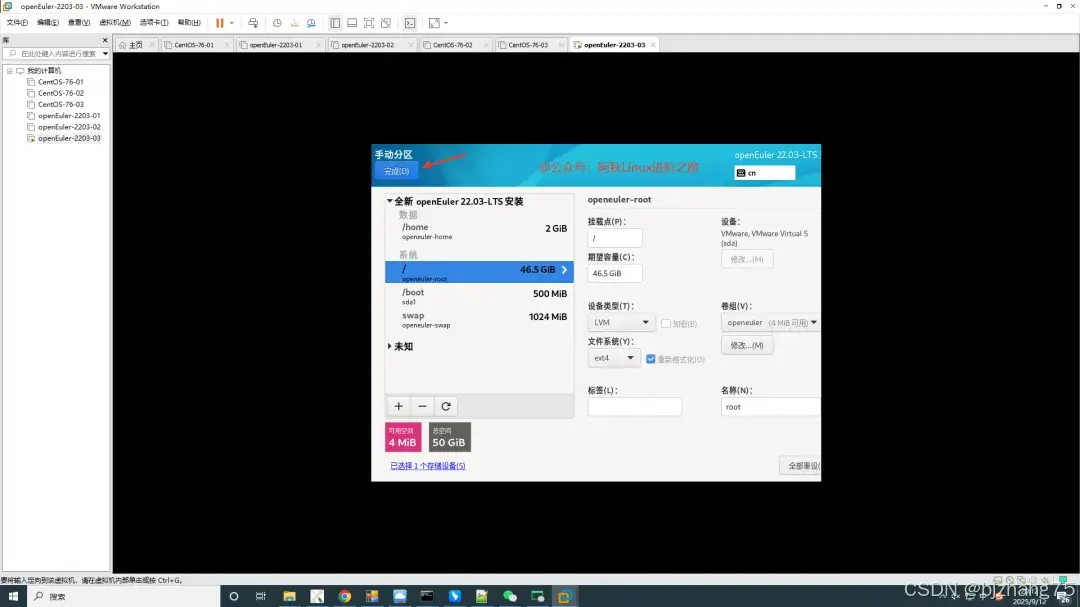
Task: Open the 虚拟机(M) menu
Action: (115, 23)
